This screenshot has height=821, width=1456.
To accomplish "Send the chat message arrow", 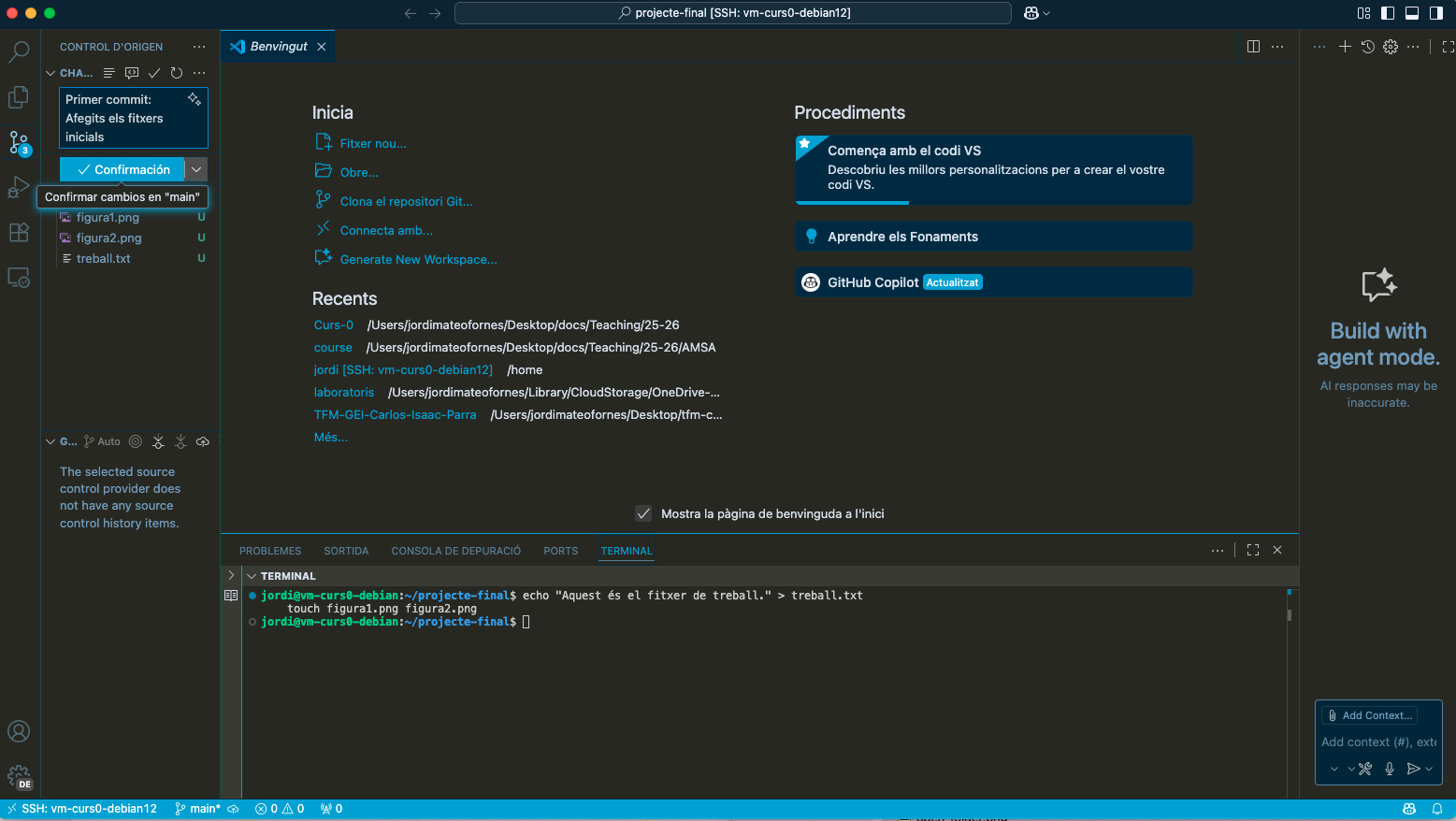I will pyautogui.click(x=1413, y=769).
